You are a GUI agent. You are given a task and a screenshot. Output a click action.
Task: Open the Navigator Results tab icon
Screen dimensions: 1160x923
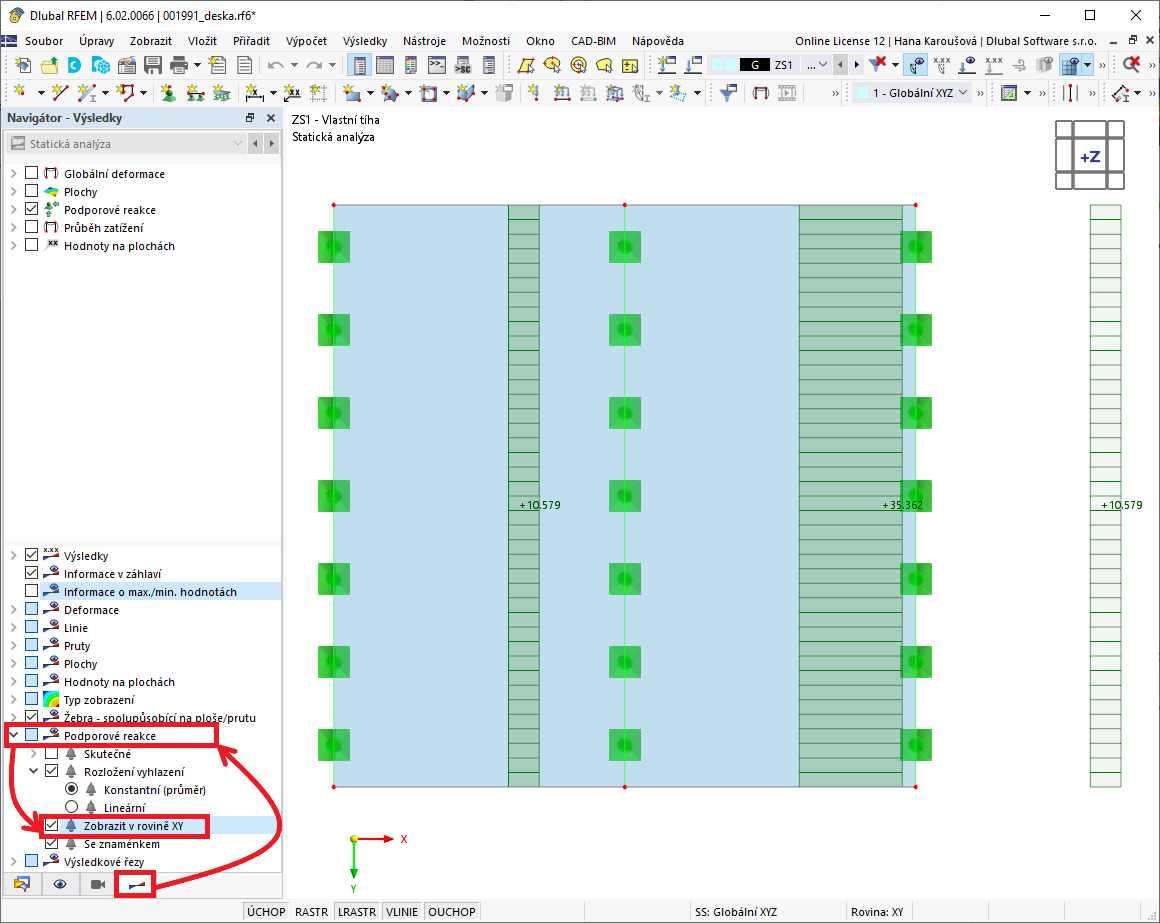tap(135, 885)
